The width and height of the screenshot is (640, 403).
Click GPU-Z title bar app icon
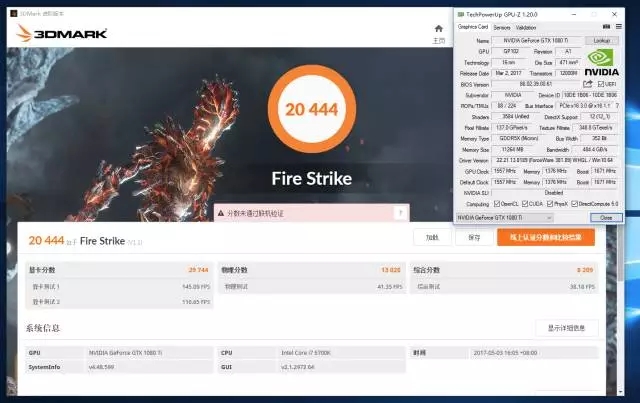(x=461, y=14)
